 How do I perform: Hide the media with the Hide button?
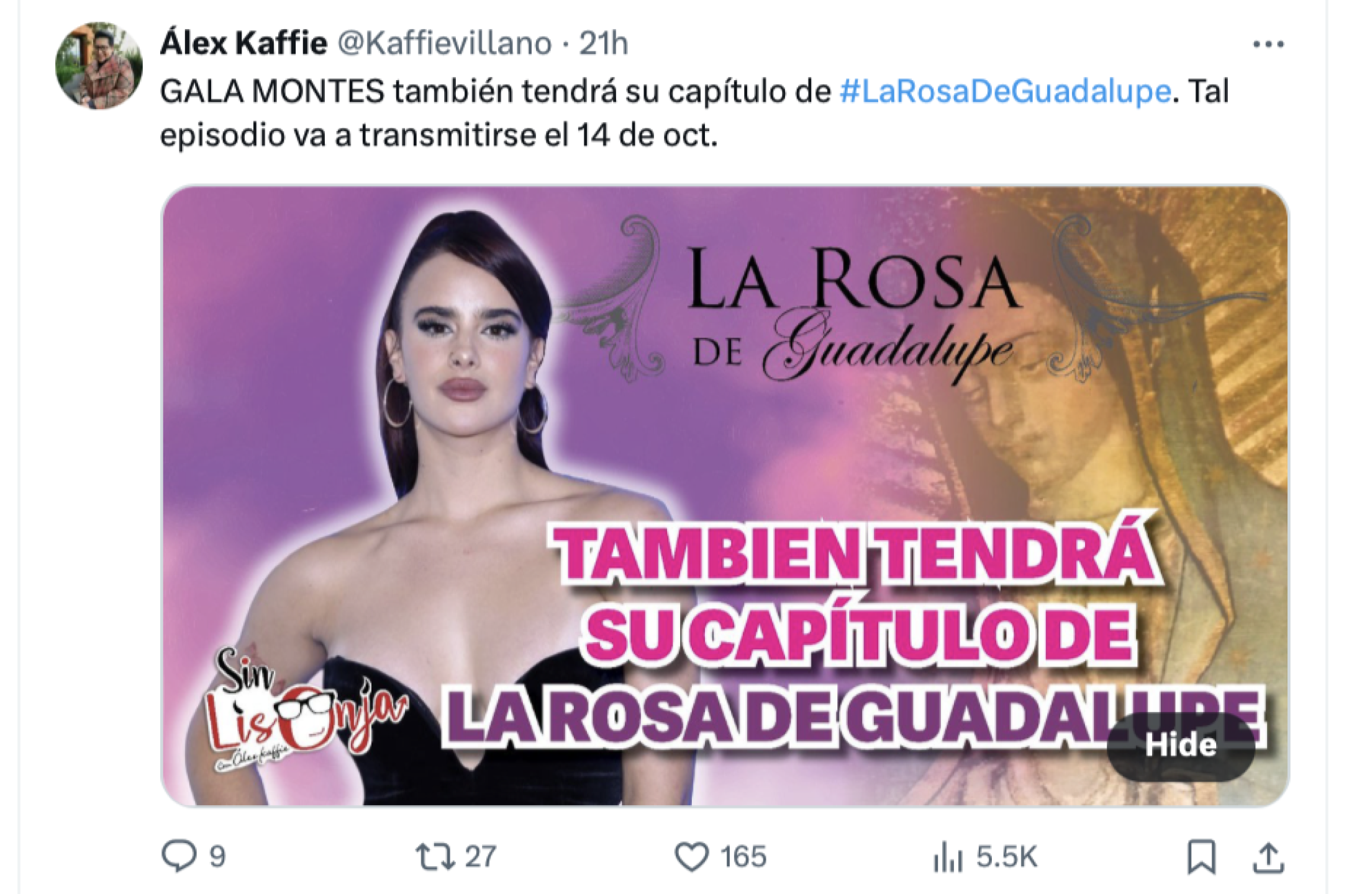click(1181, 746)
